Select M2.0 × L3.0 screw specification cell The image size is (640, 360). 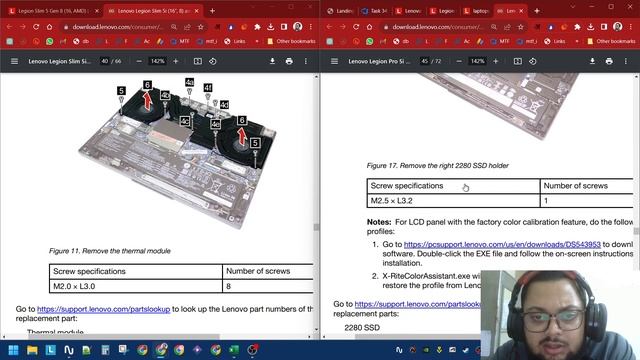click(x=136, y=286)
